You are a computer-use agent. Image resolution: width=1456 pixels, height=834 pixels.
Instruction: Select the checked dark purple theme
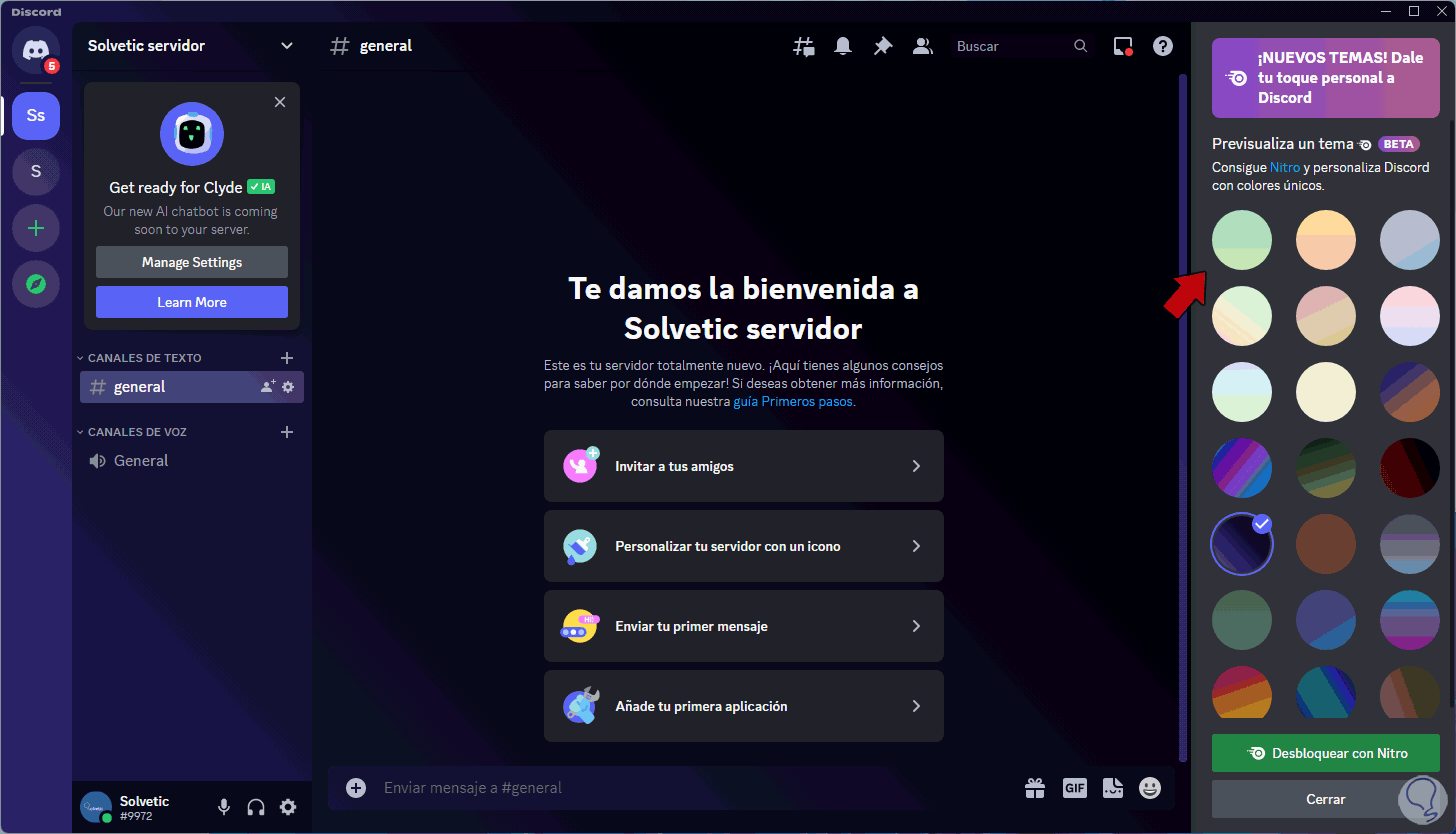(x=1242, y=544)
